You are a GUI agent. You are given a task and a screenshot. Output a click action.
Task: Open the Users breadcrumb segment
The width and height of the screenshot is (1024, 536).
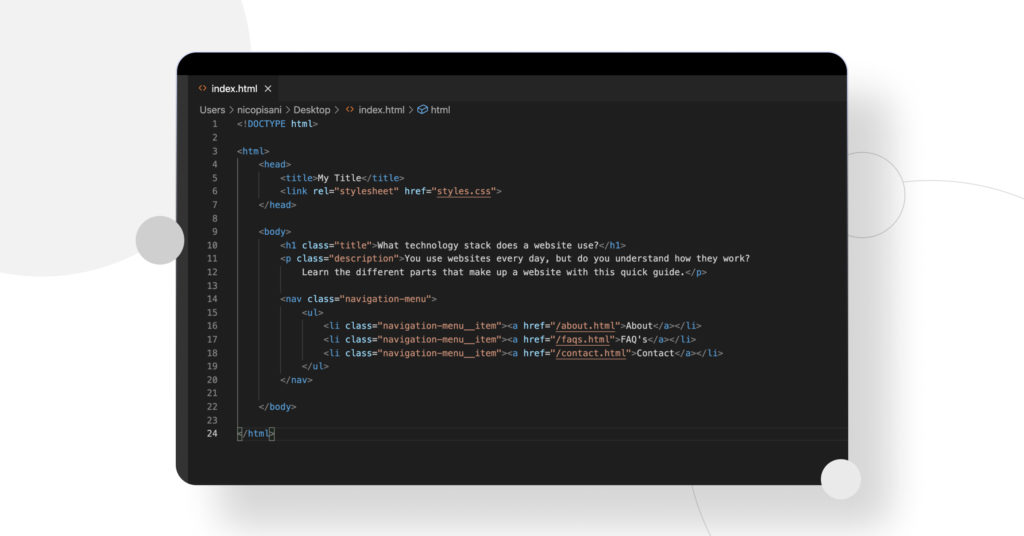click(212, 110)
